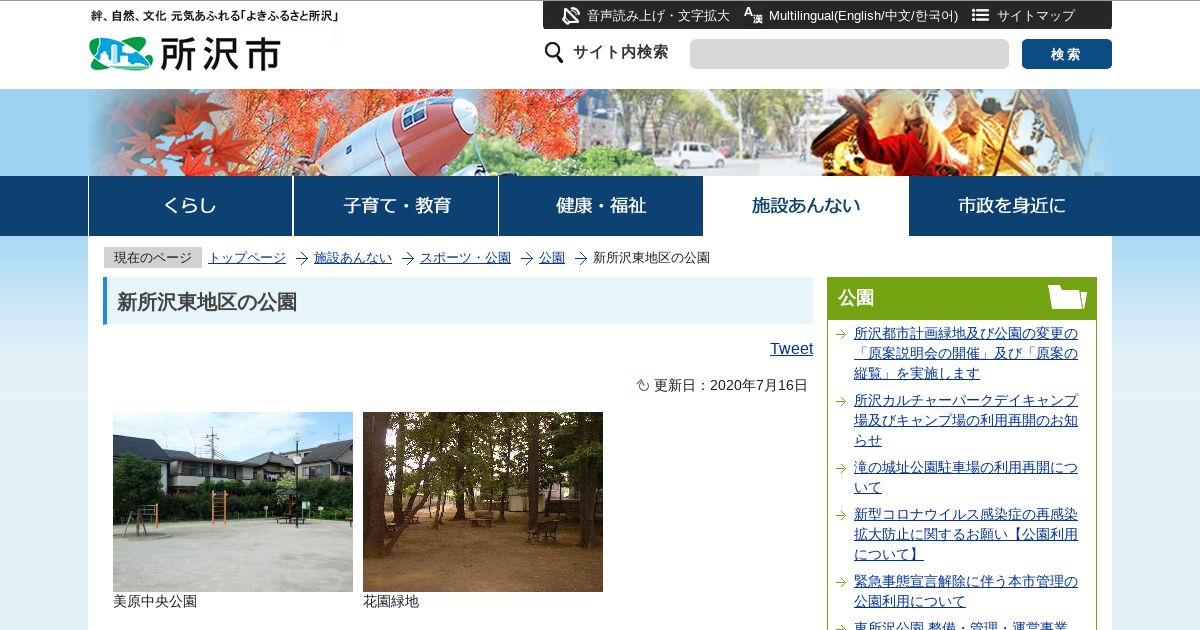
Task: Open the 市政を身近に navigation tab
Action: pos(1011,206)
